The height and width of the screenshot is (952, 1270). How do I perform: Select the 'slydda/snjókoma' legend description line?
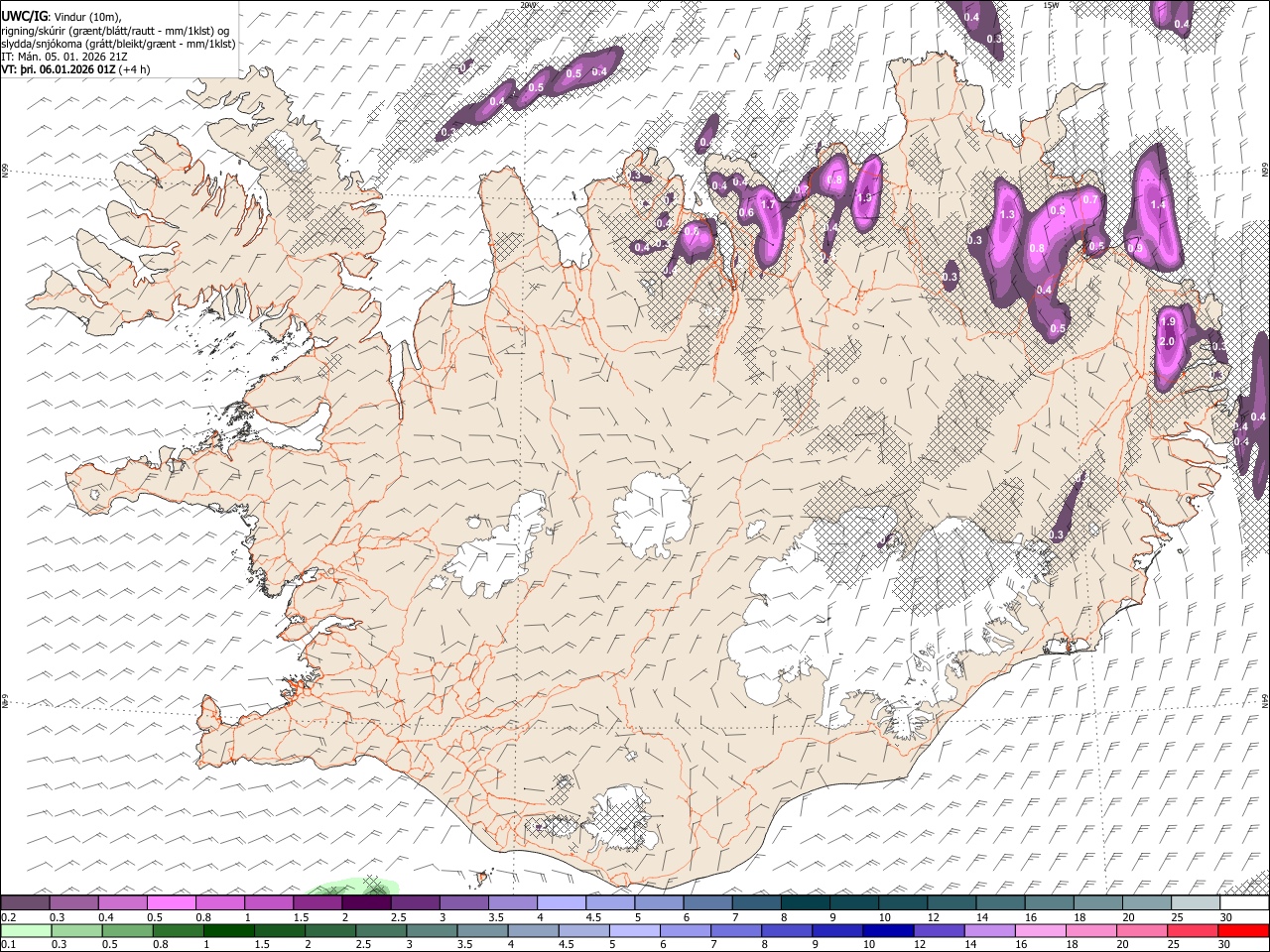point(118,44)
